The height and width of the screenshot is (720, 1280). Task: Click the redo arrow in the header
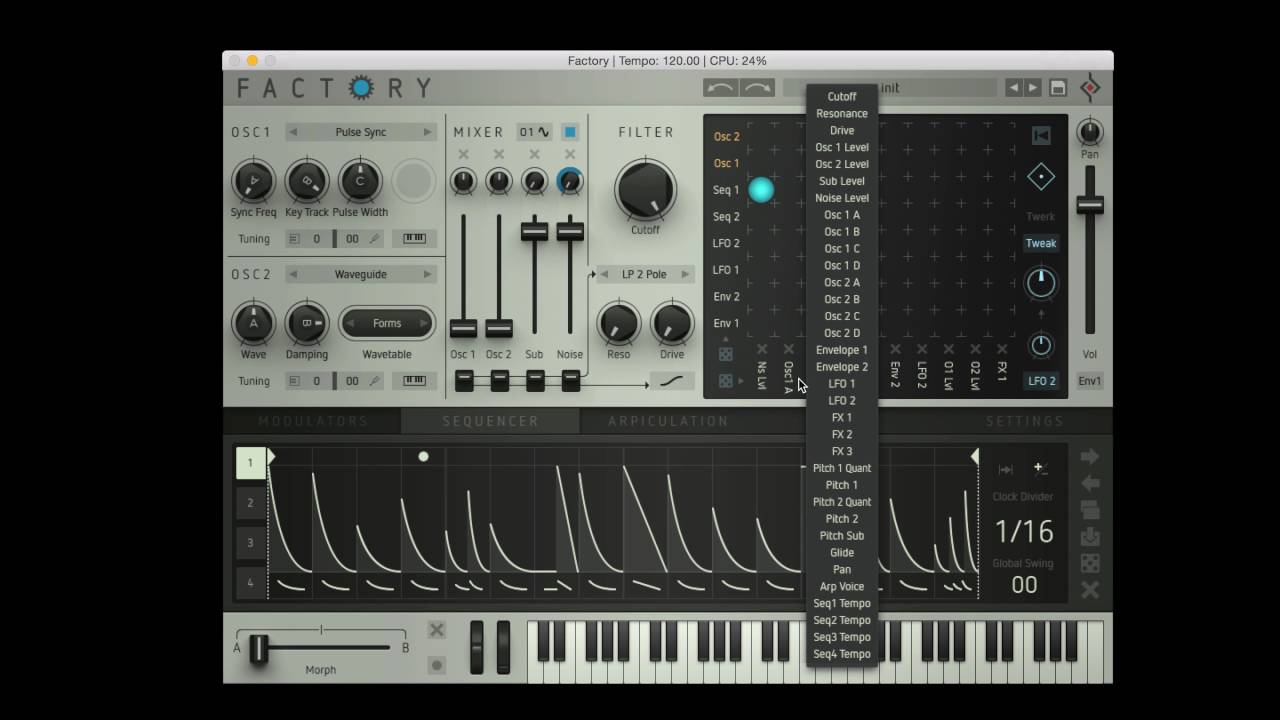point(757,88)
